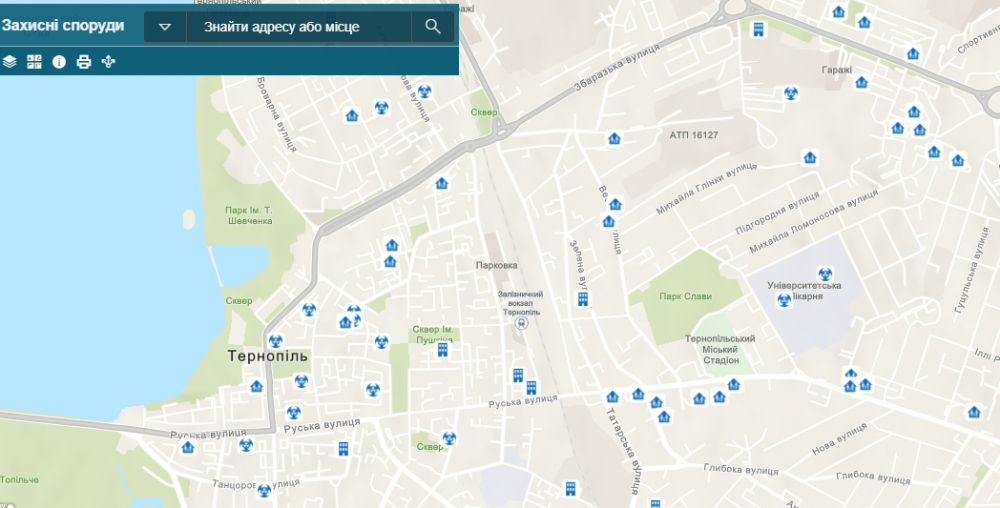Select the railway station icon at Залізничний вокзал
Screen dimensions: 1000x508
tap(520, 324)
